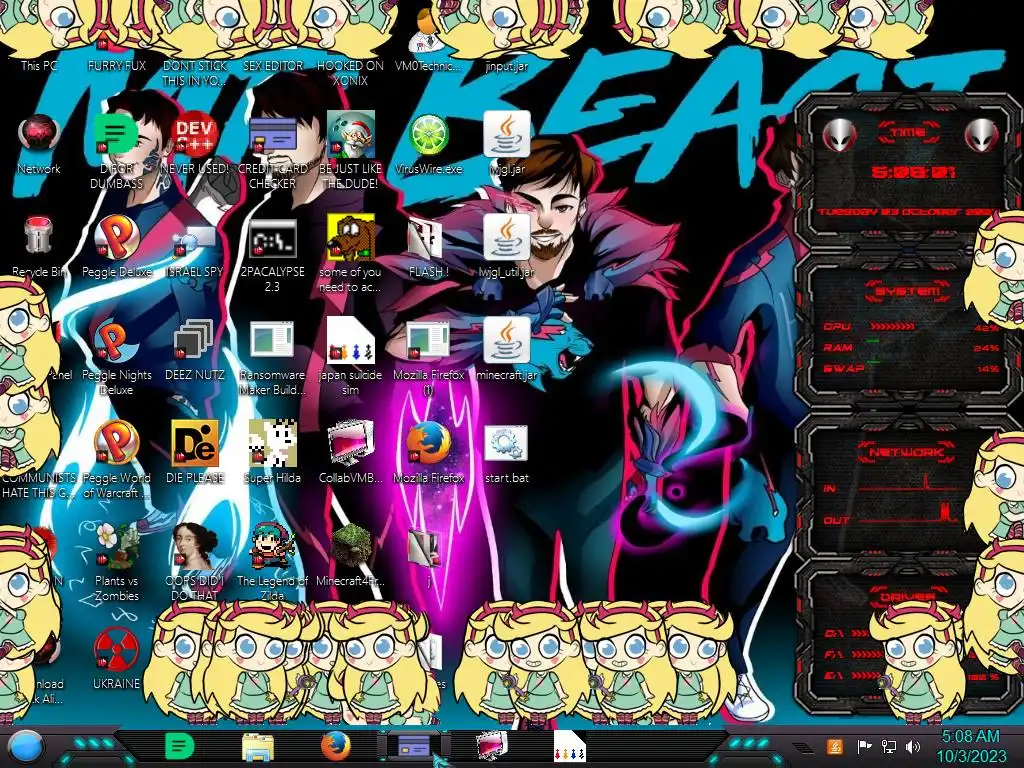Switch to CollabVM taskbar item

(492, 746)
